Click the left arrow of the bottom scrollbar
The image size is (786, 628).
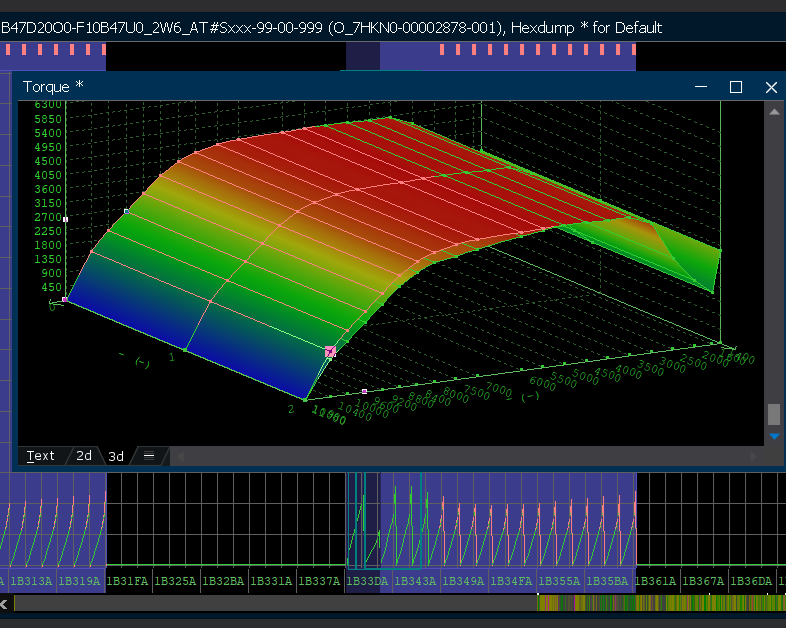5,603
